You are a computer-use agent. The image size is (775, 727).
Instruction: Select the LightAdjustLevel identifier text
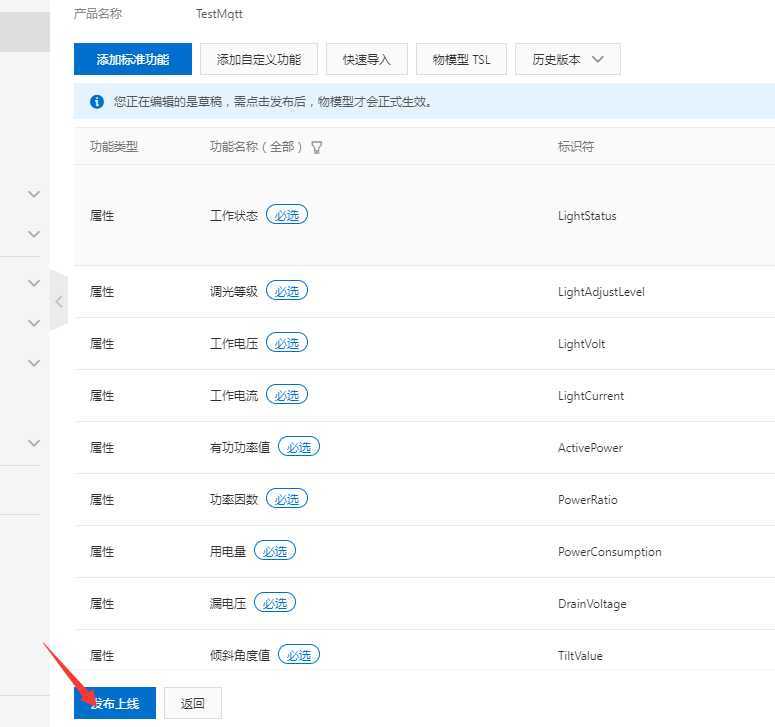pos(601,292)
